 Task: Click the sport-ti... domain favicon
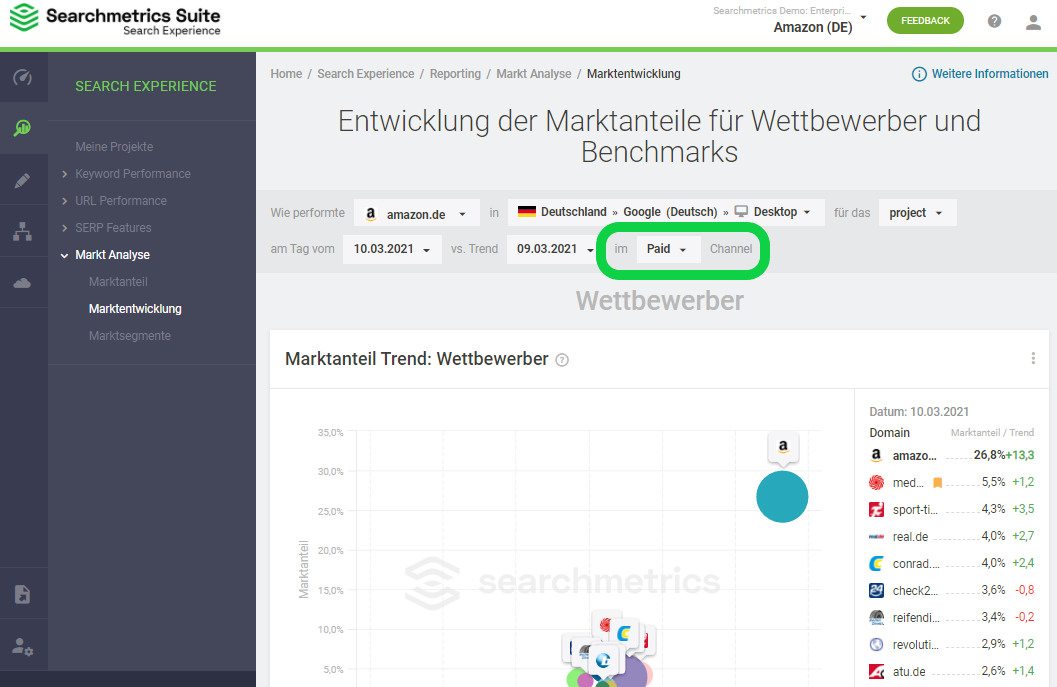(876, 510)
